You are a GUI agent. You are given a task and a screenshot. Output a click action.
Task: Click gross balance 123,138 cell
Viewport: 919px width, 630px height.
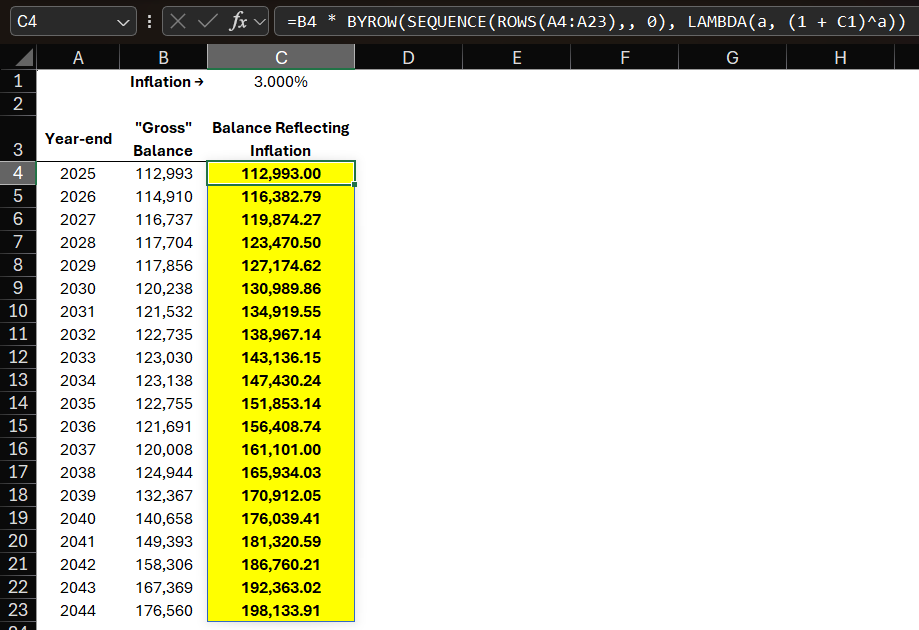point(164,380)
